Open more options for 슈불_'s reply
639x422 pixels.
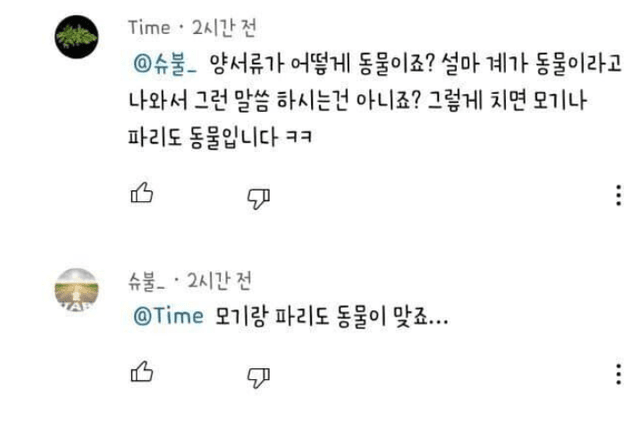click(x=618, y=374)
